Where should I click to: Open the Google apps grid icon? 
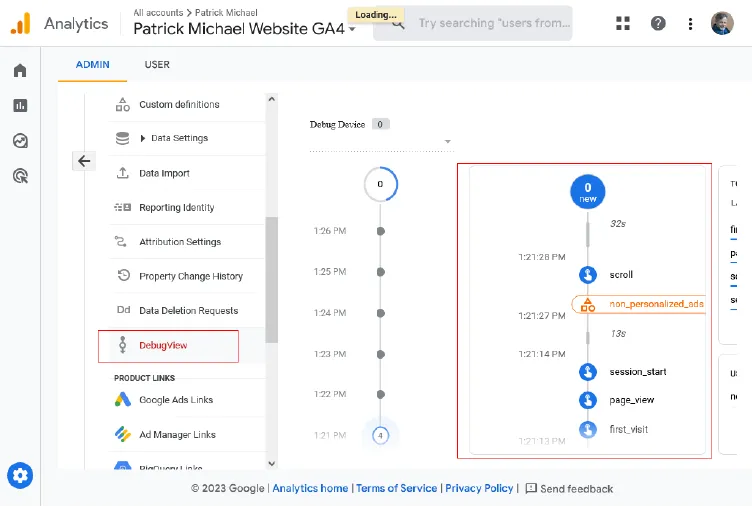click(x=623, y=23)
